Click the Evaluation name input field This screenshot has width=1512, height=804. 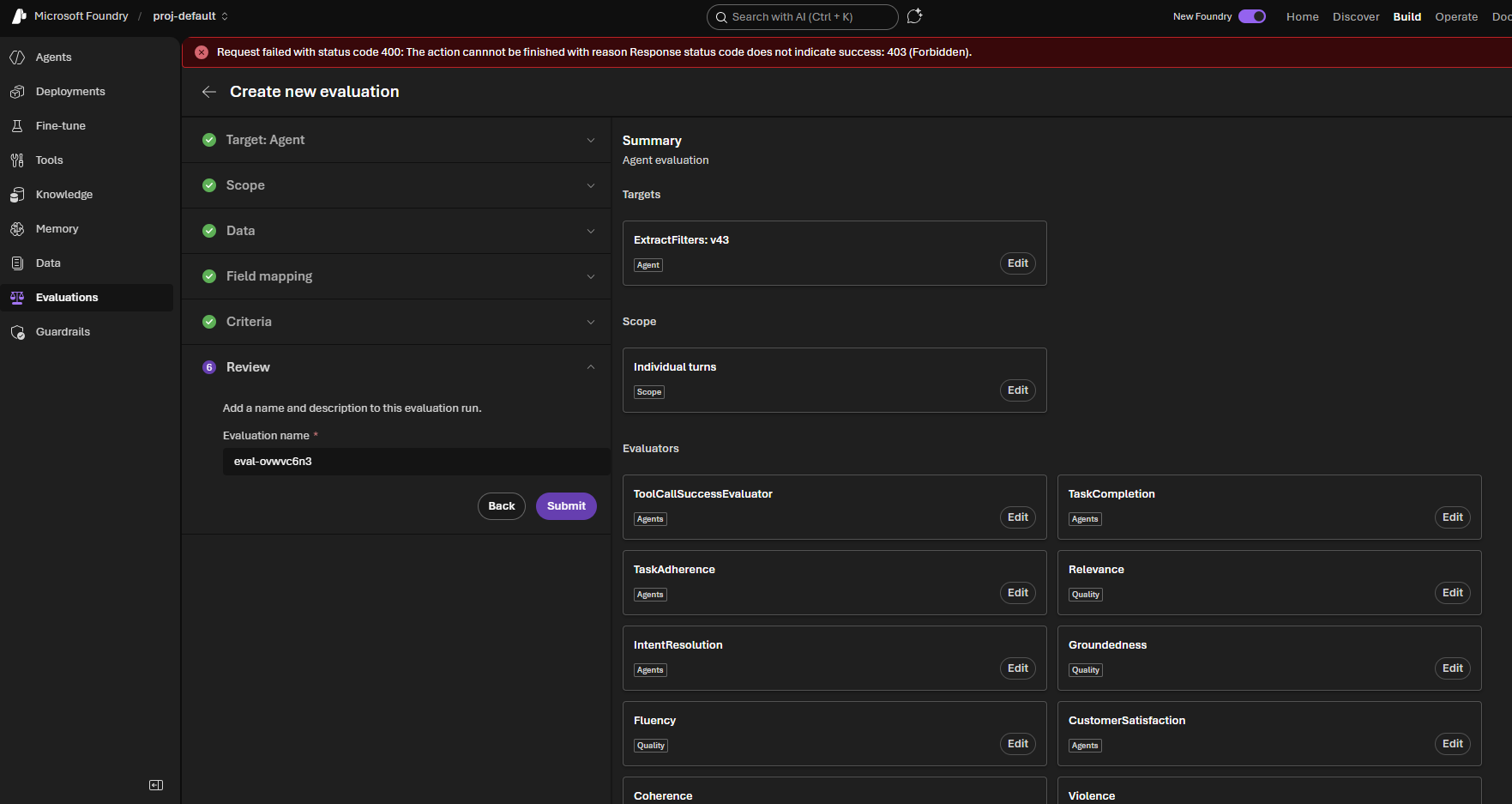[x=416, y=462]
